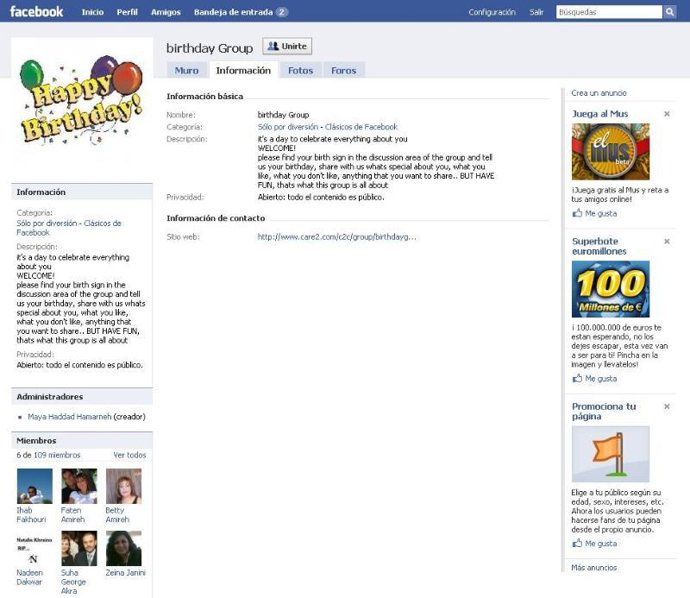Click the Facebook logo
The width and height of the screenshot is (690, 598).
click(x=36, y=11)
